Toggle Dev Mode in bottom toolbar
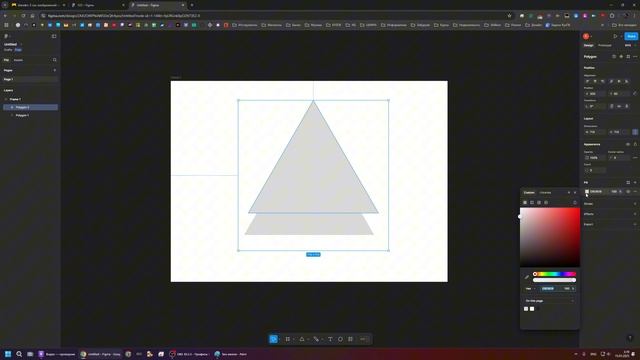This screenshot has width=640, height=360. [363, 339]
